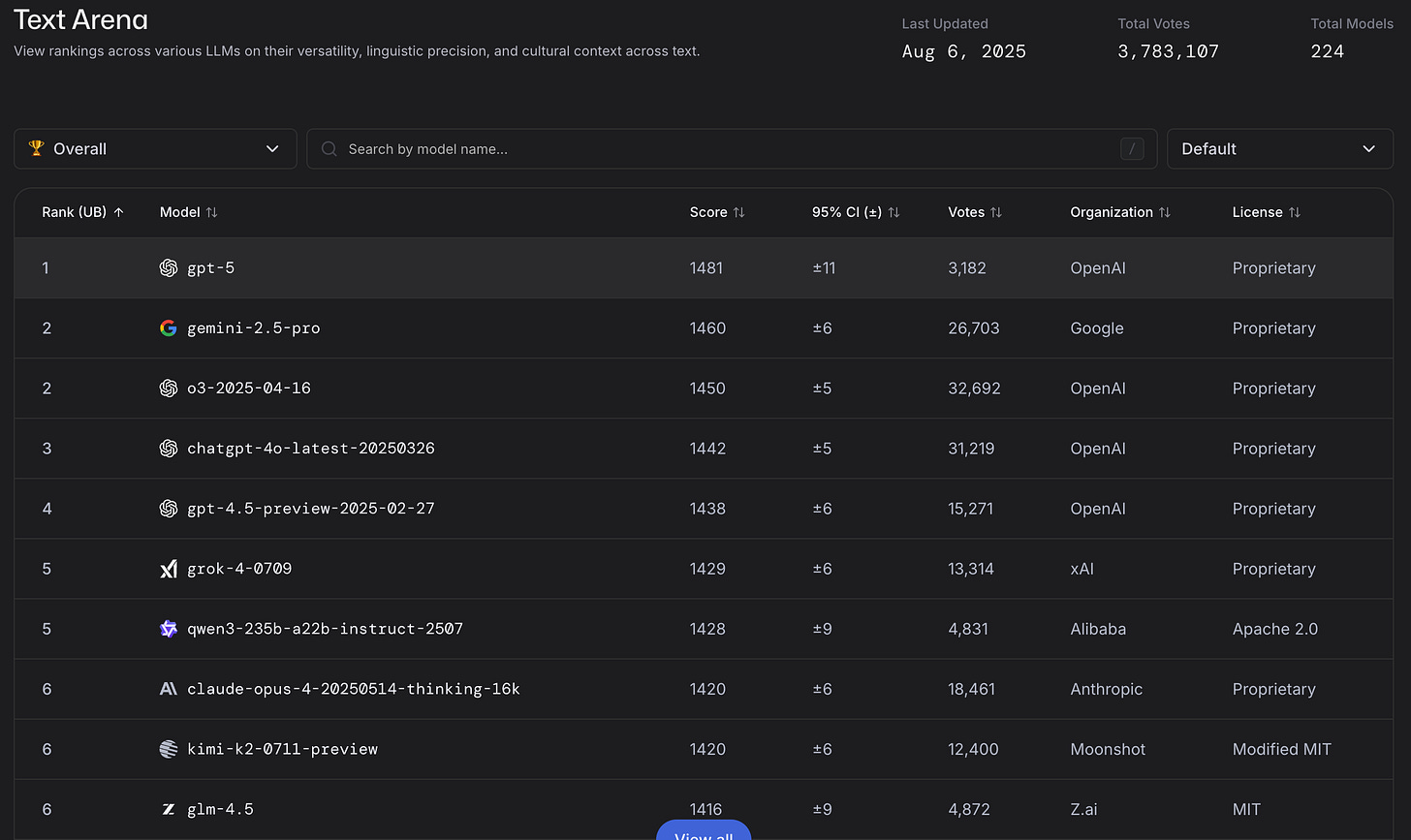Click the Apache 2.0 license cell
1411x840 pixels.
(x=1275, y=629)
